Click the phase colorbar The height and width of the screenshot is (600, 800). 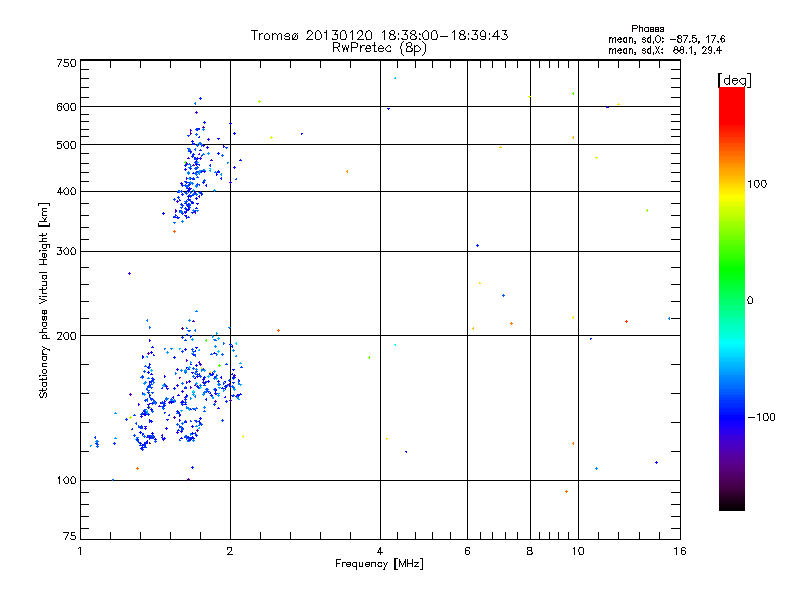coord(732,299)
